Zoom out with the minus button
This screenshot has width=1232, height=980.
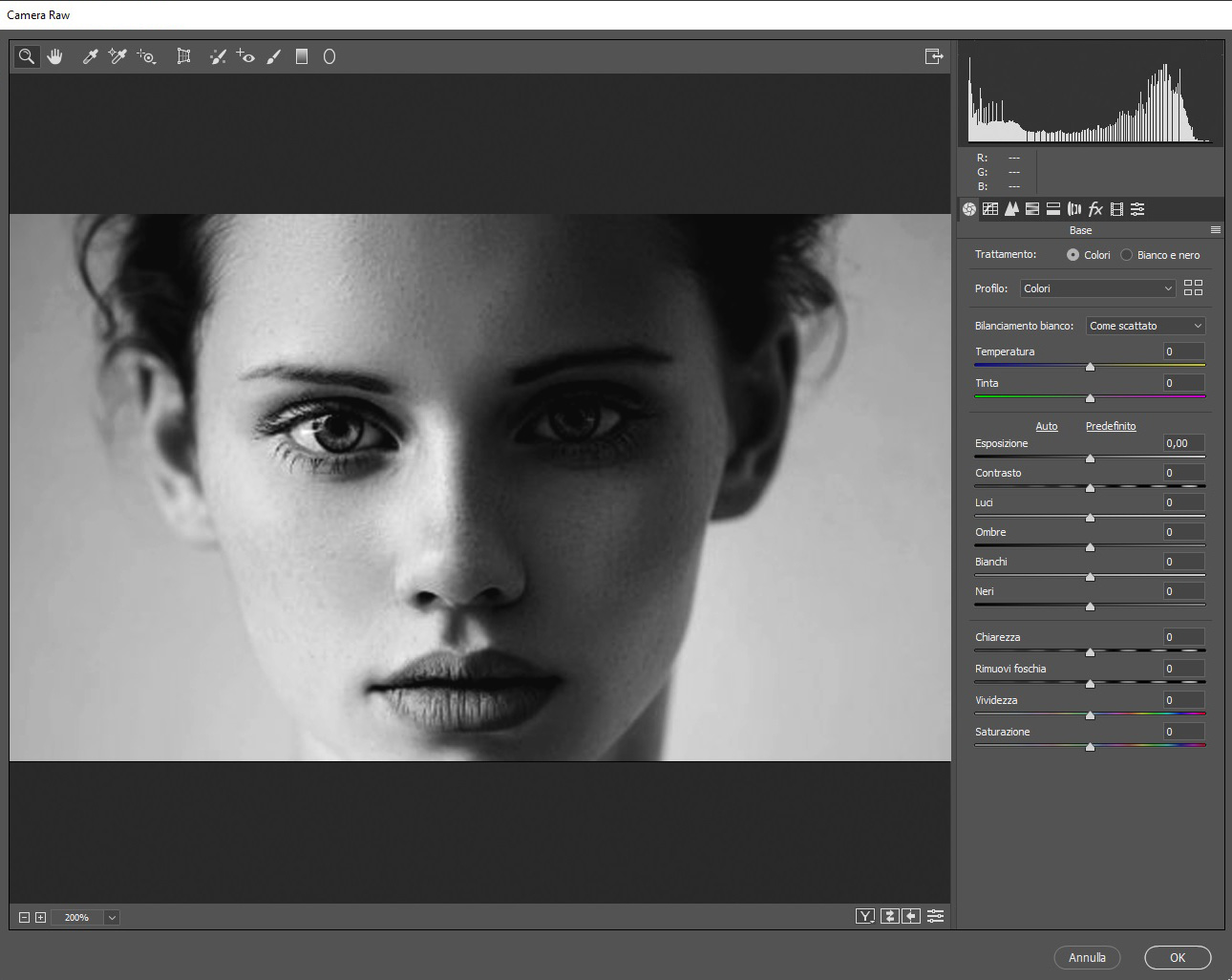point(25,917)
